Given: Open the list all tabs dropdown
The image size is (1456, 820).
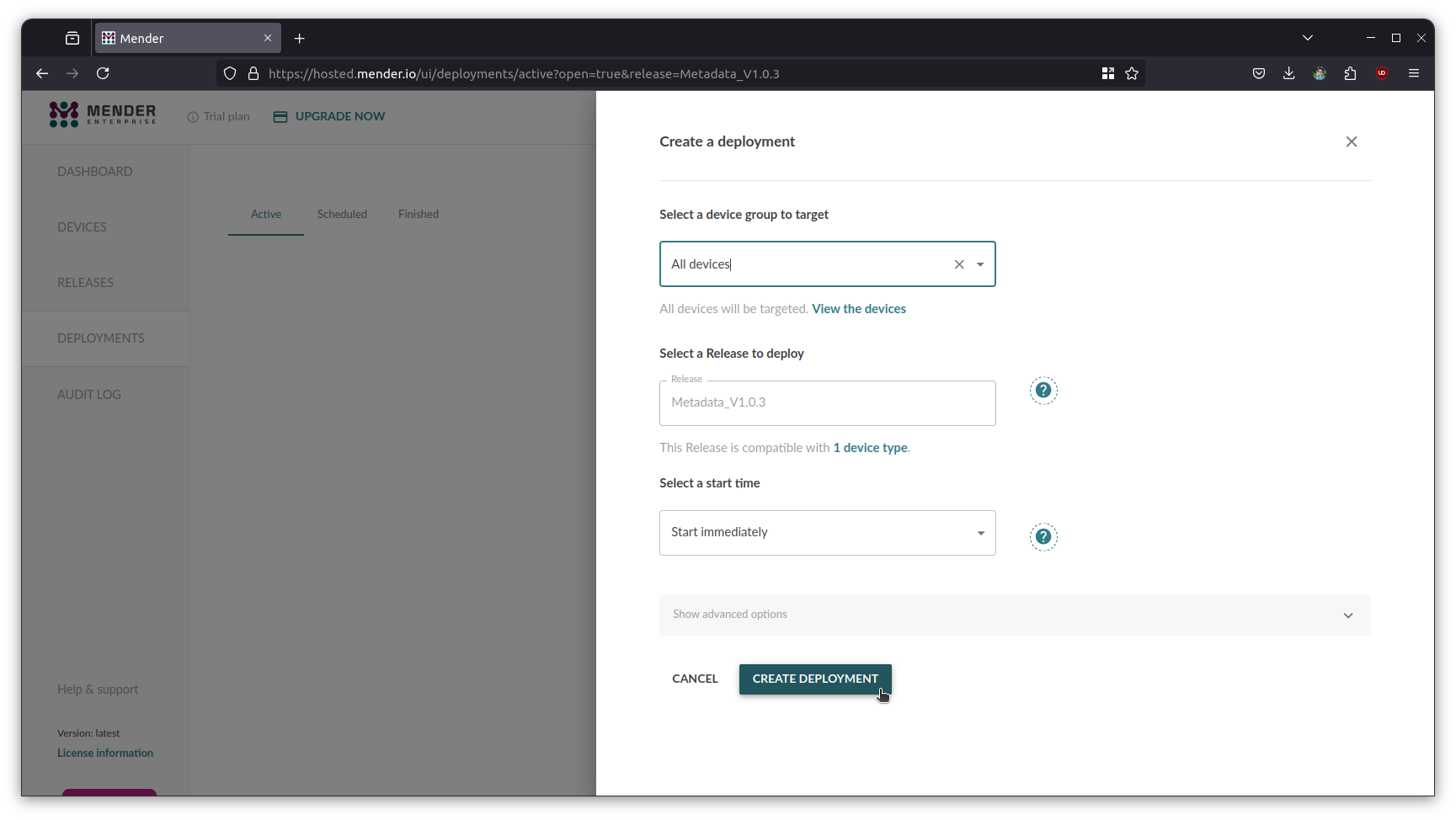Looking at the screenshot, I should click(1307, 38).
